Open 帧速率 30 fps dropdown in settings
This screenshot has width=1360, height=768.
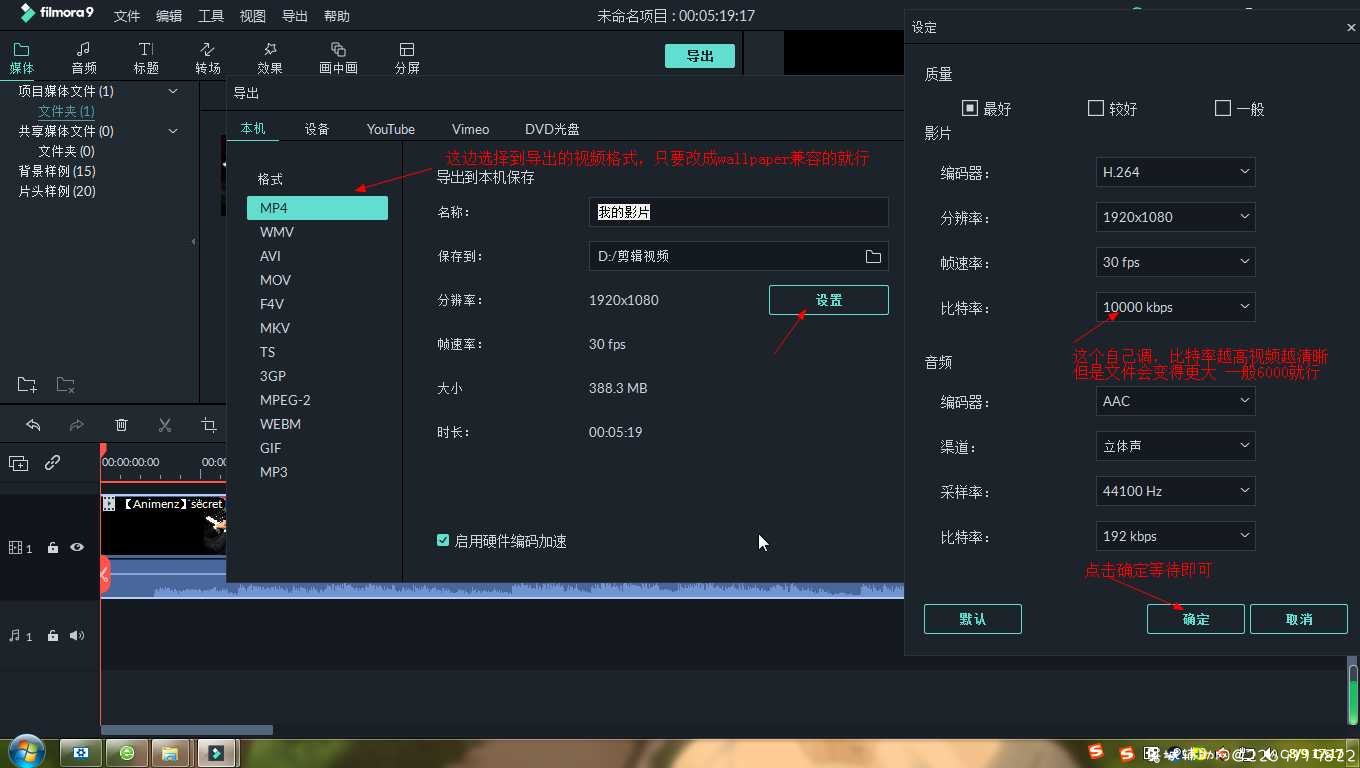[1175, 262]
